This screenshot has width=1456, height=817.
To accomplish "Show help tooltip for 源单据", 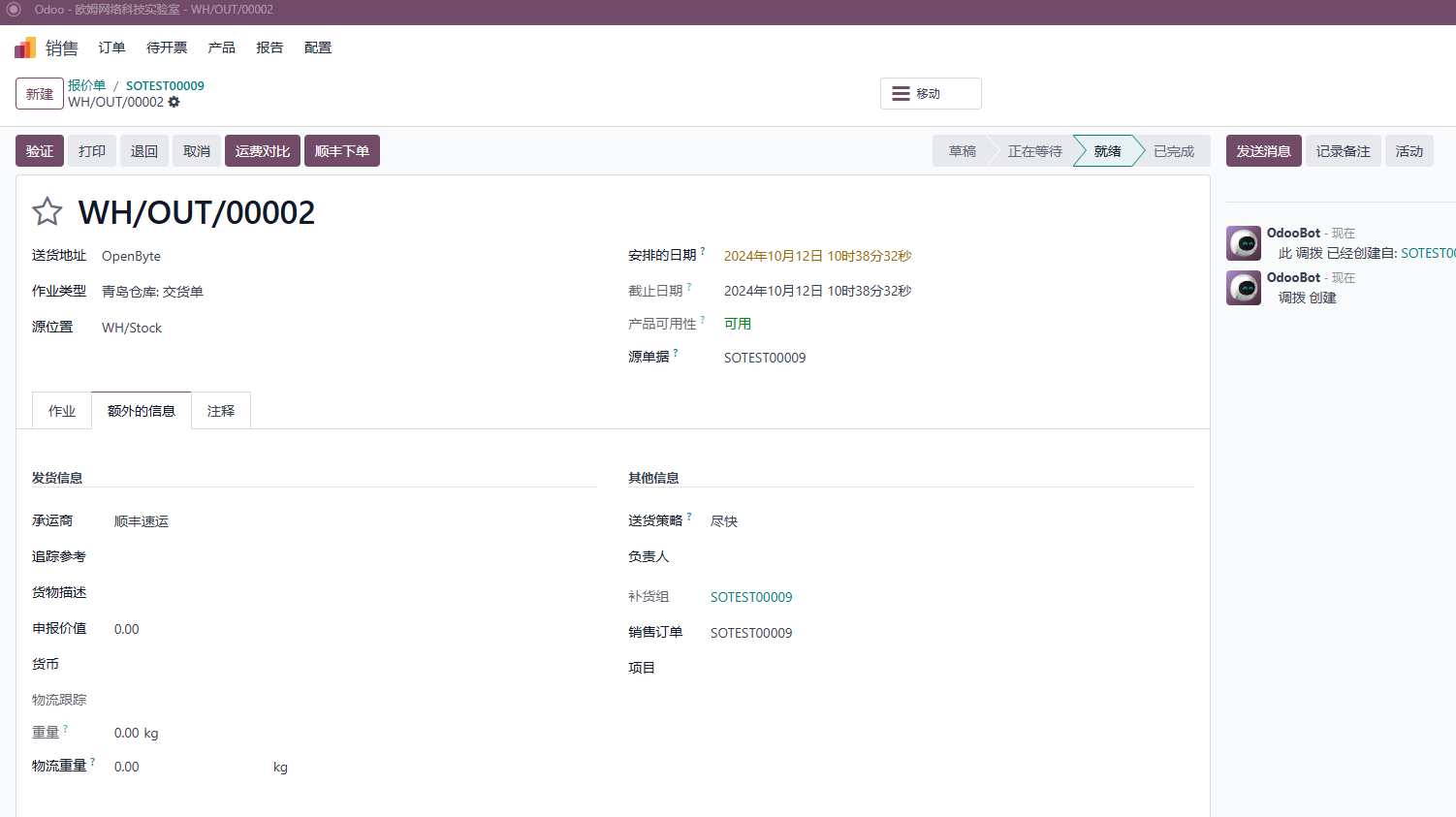I will point(676,353).
